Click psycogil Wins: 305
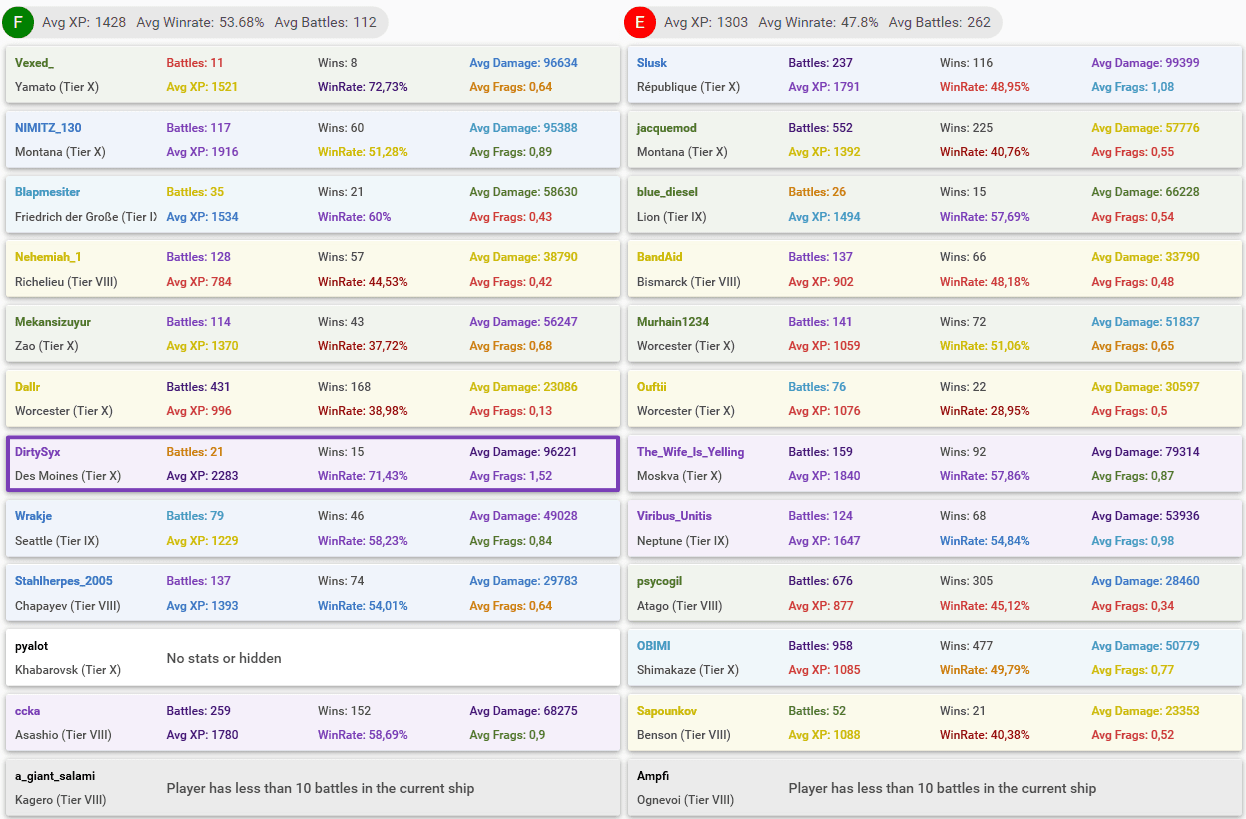 [x=967, y=581]
